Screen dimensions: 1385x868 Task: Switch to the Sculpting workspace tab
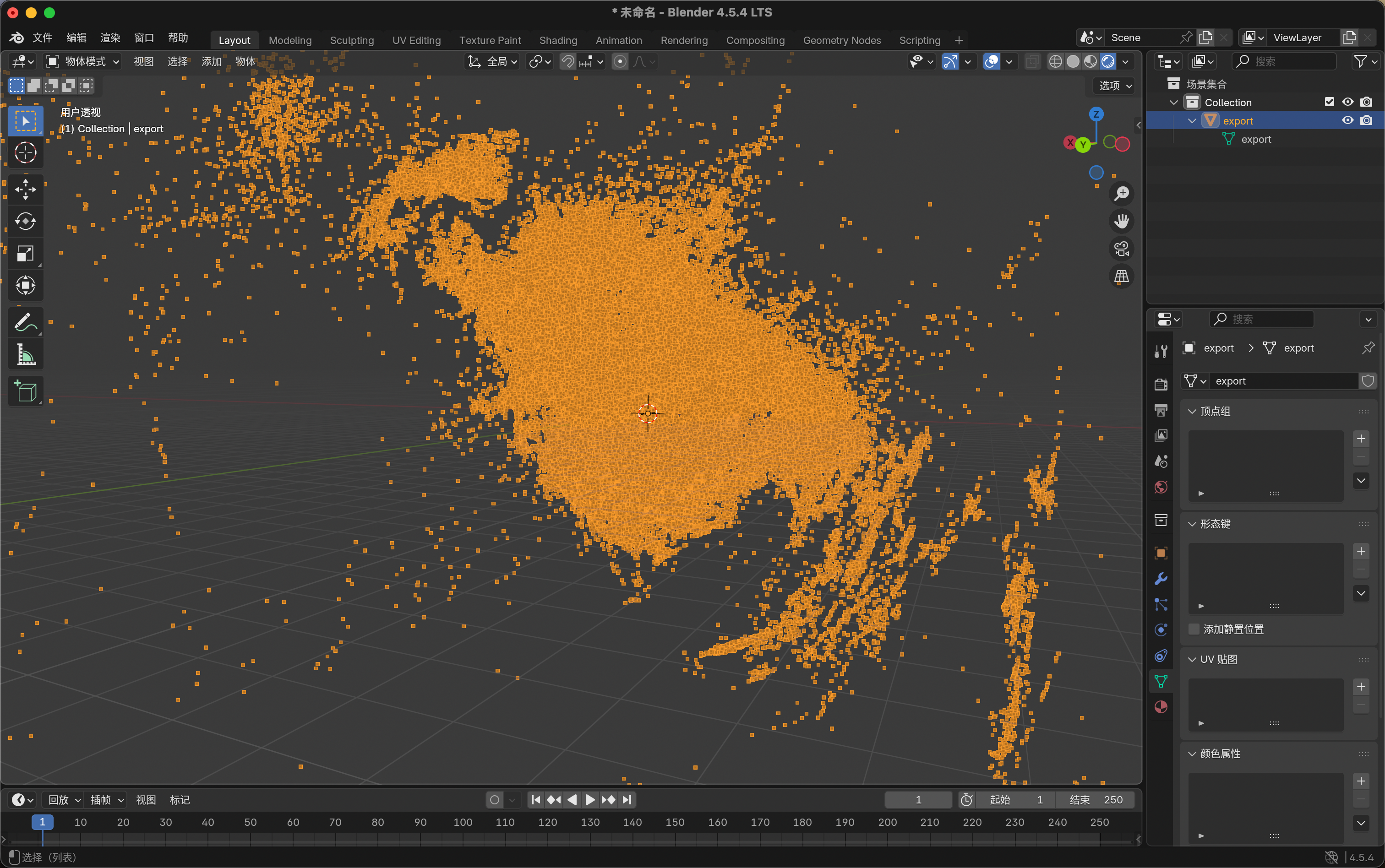pos(351,40)
